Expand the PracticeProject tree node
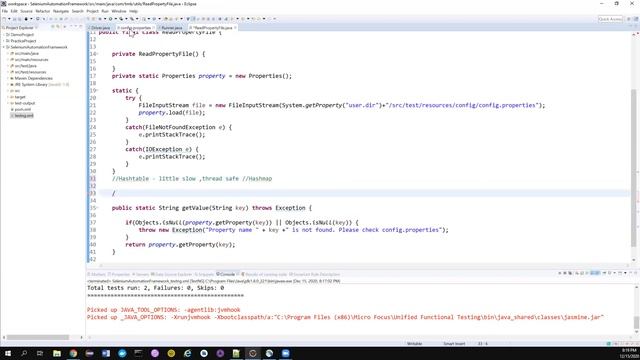640x360 pixels. click(4, 41)
